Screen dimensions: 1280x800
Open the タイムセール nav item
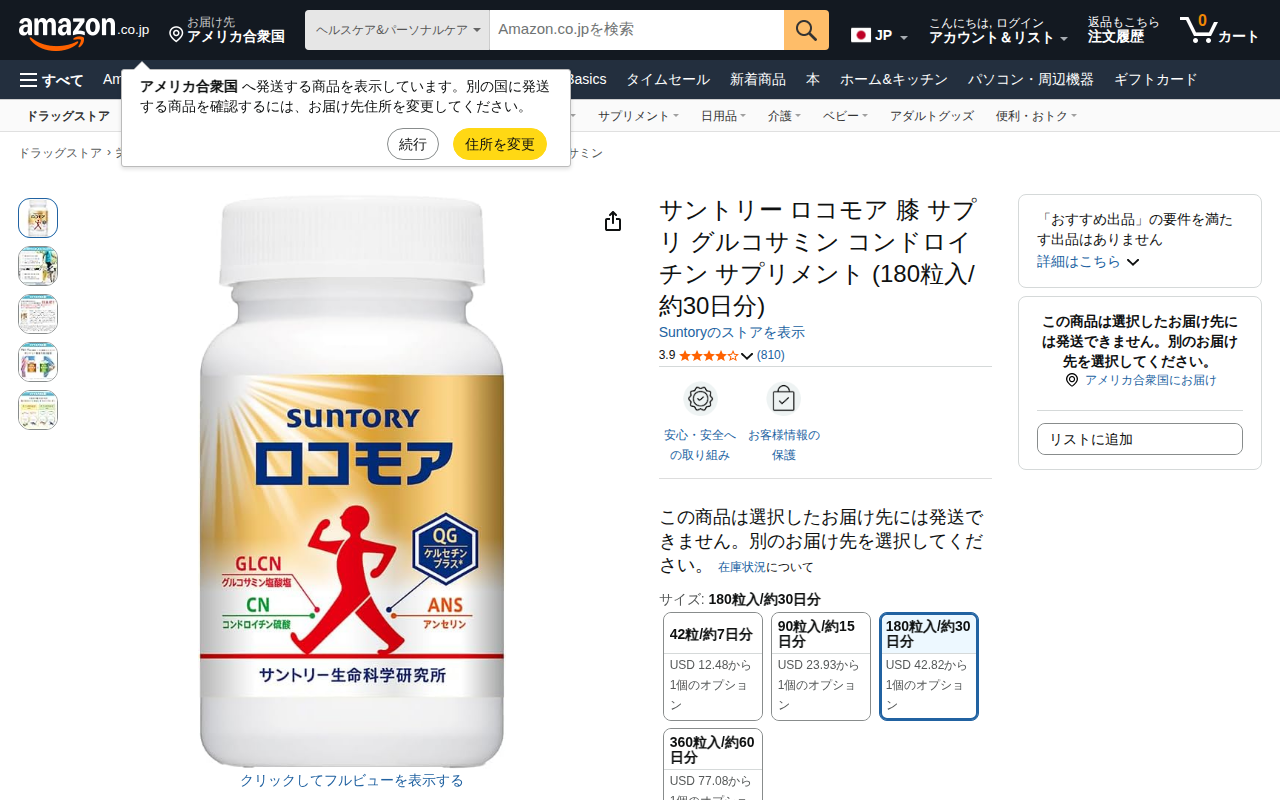668,80
